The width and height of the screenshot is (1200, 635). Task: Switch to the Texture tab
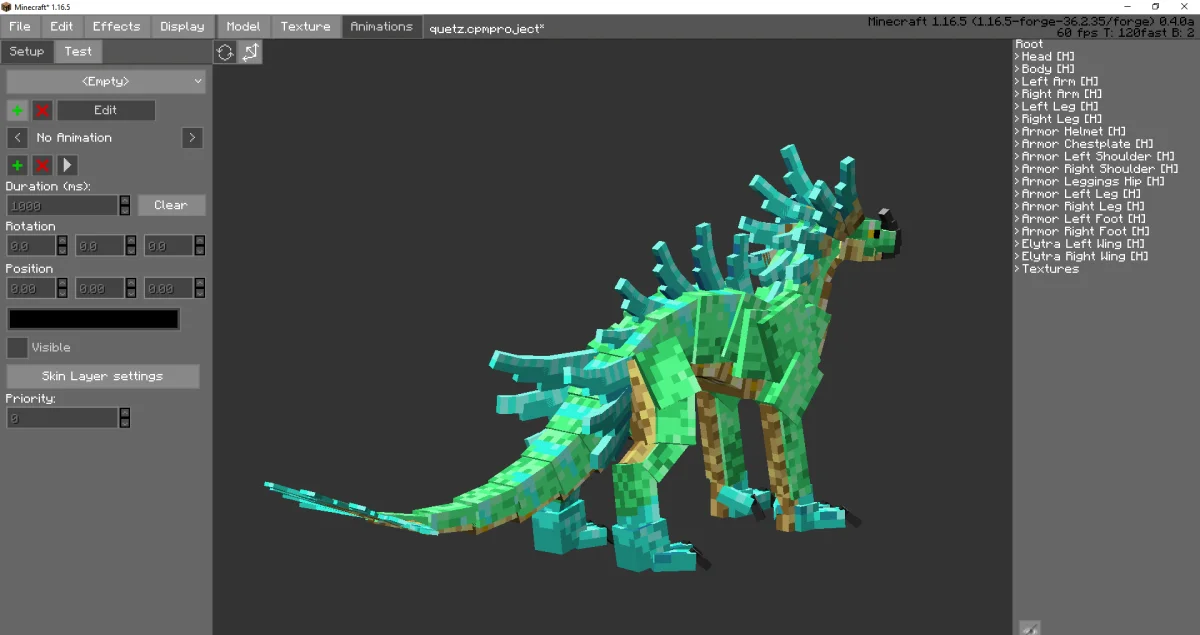coord(306,27)
